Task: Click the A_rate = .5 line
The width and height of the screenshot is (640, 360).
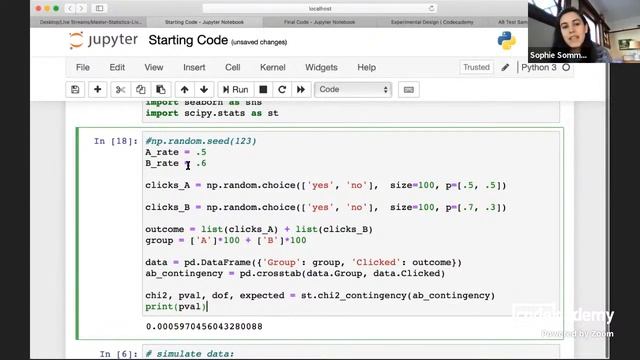Action: point(176,152)
